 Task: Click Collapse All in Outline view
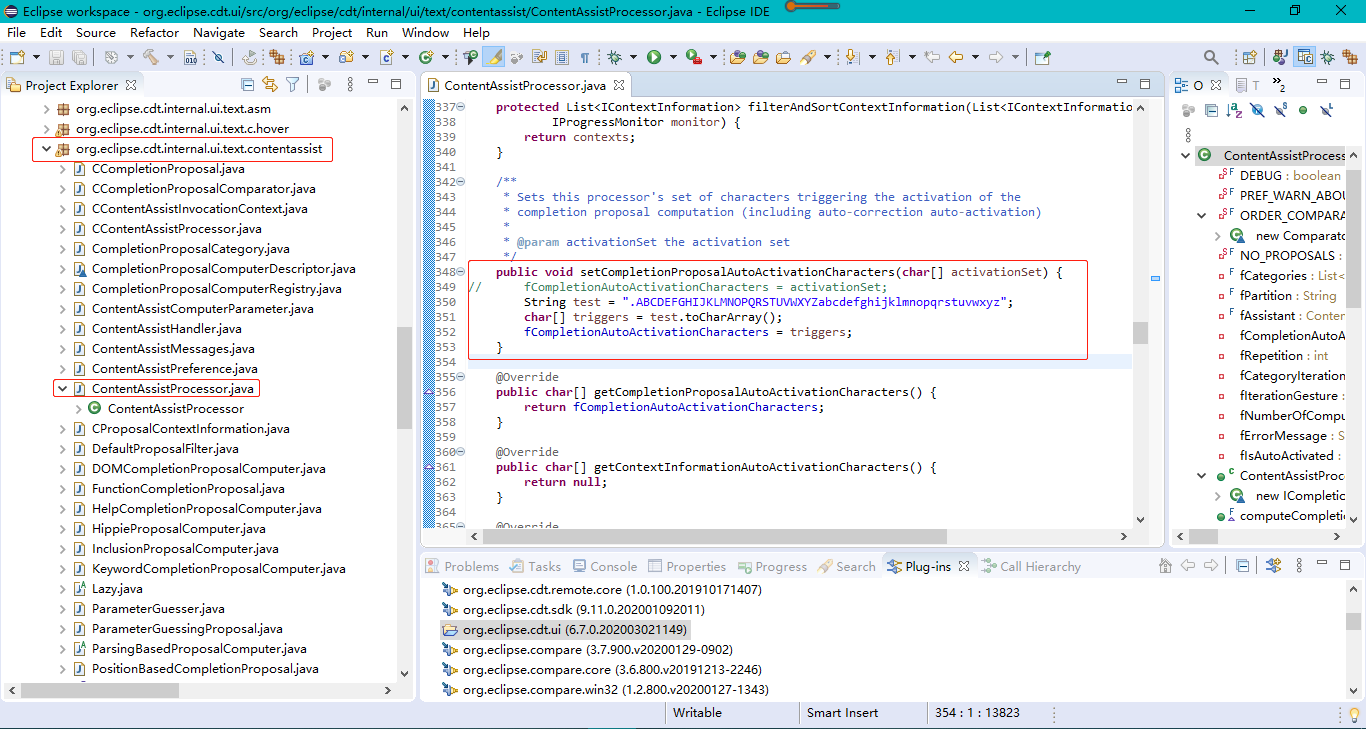(x=1211, y=110)
